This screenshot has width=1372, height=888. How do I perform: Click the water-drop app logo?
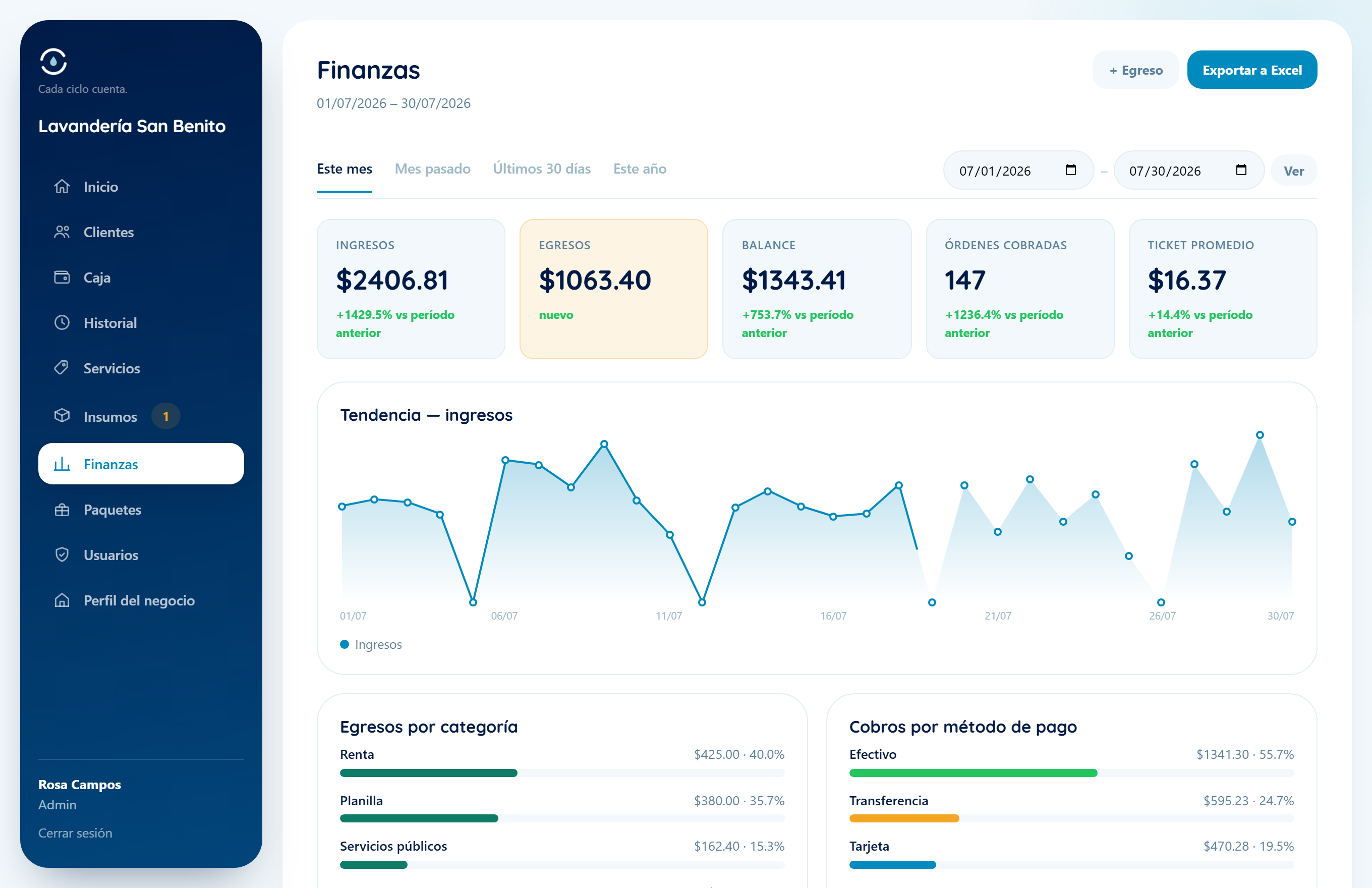[53, 62]
